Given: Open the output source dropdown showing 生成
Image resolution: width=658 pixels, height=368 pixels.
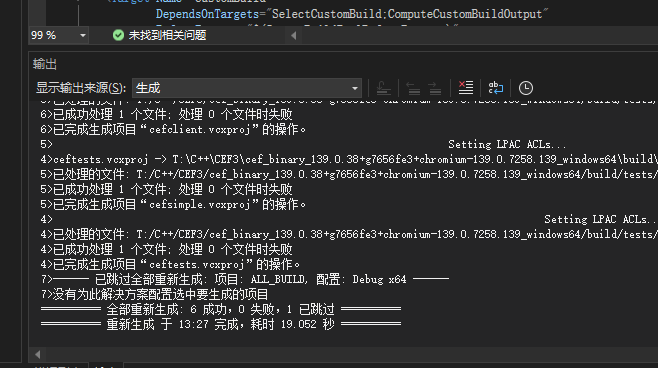Looking at the screenshot, I should (247, 88).
